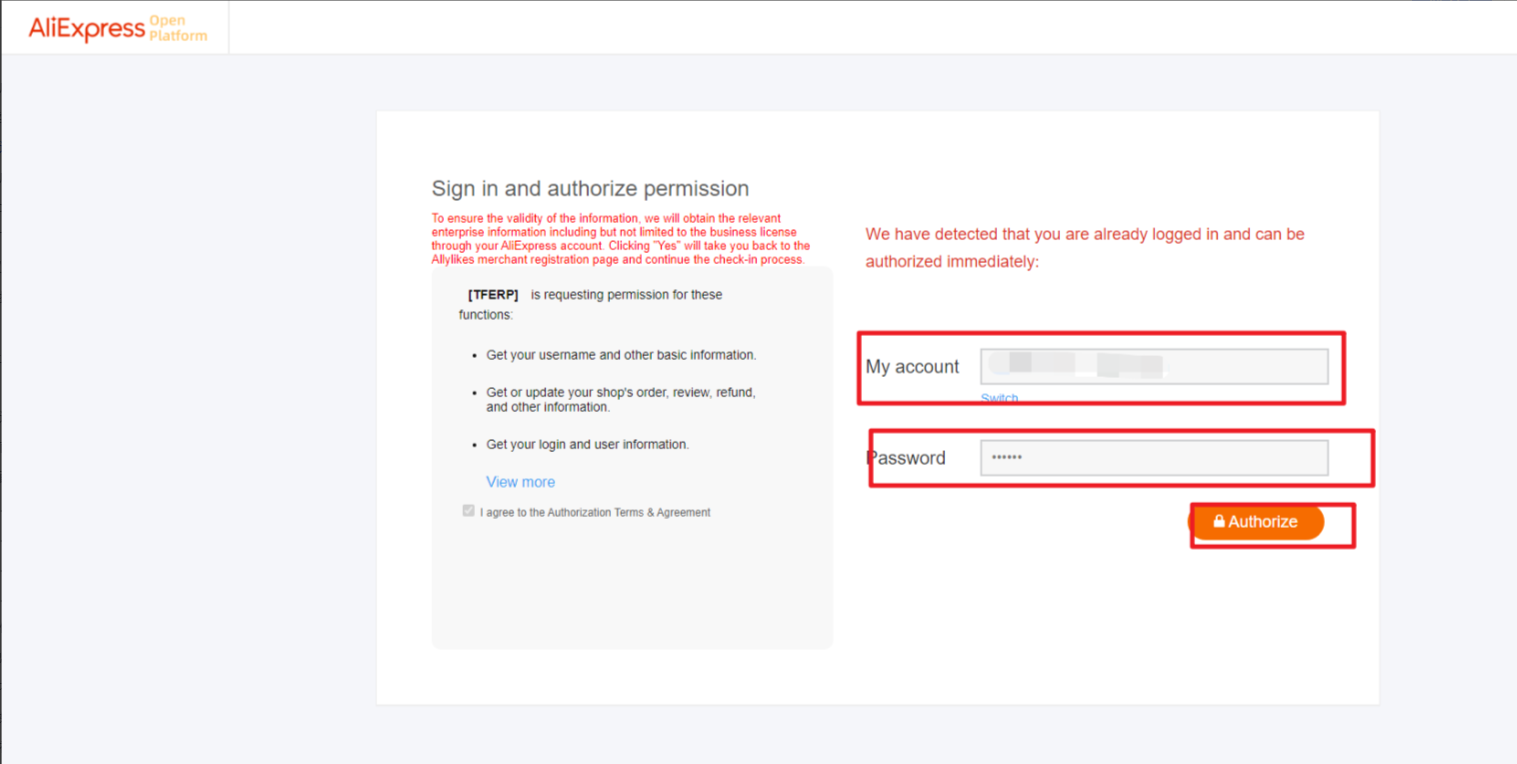Focus the Password input field
The height and width of the screenshot is (764, 1517).
[x=1154, y=458]
